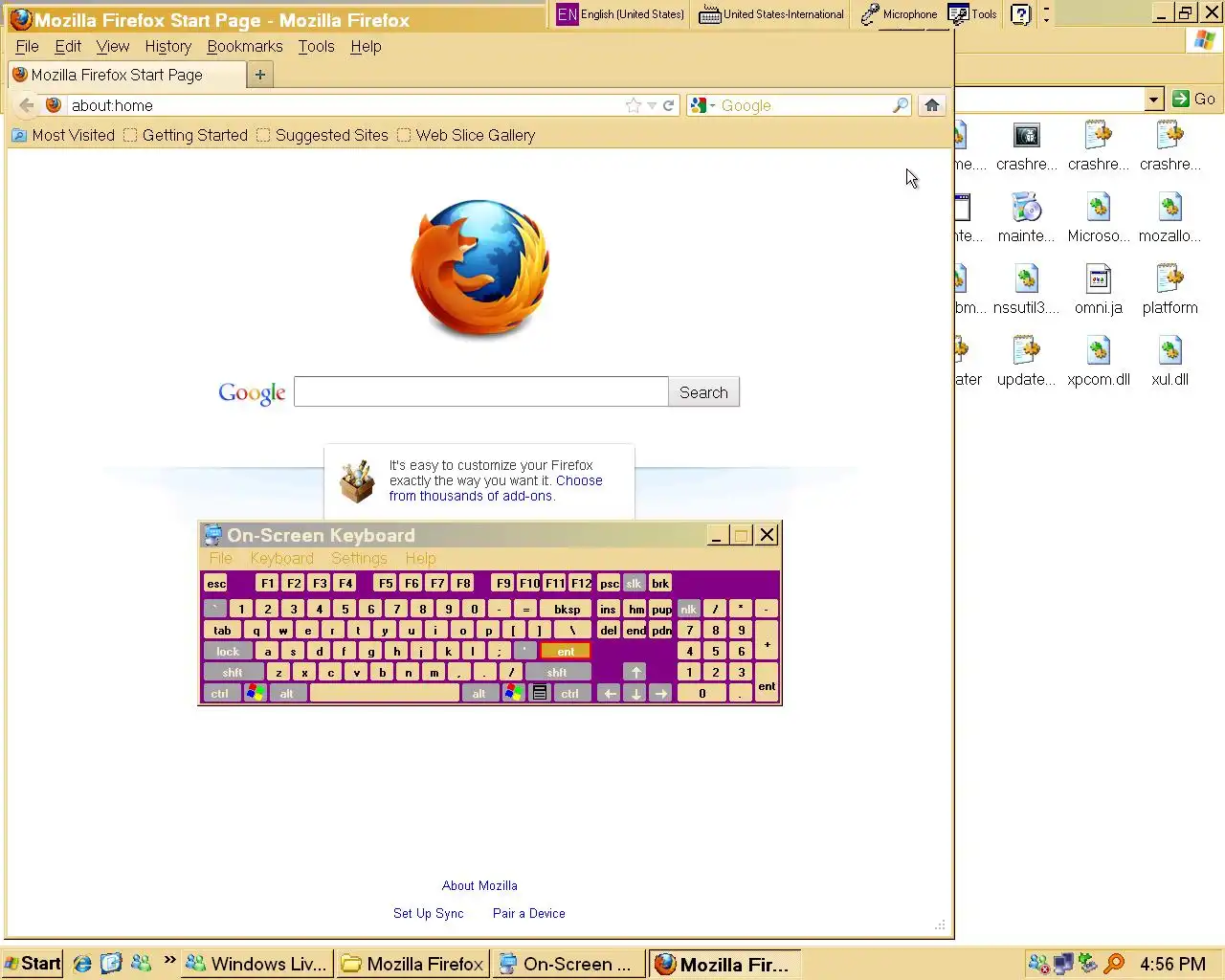Open a new tab with plus button
The width and height of the screenshot is (1225, 980).
pos(259,75)
